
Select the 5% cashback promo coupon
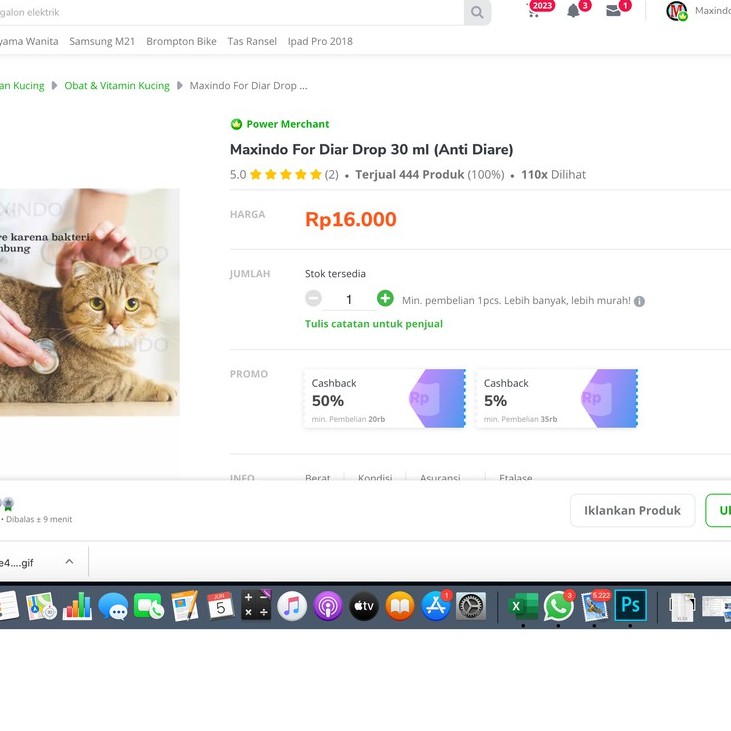coord(556,398)
